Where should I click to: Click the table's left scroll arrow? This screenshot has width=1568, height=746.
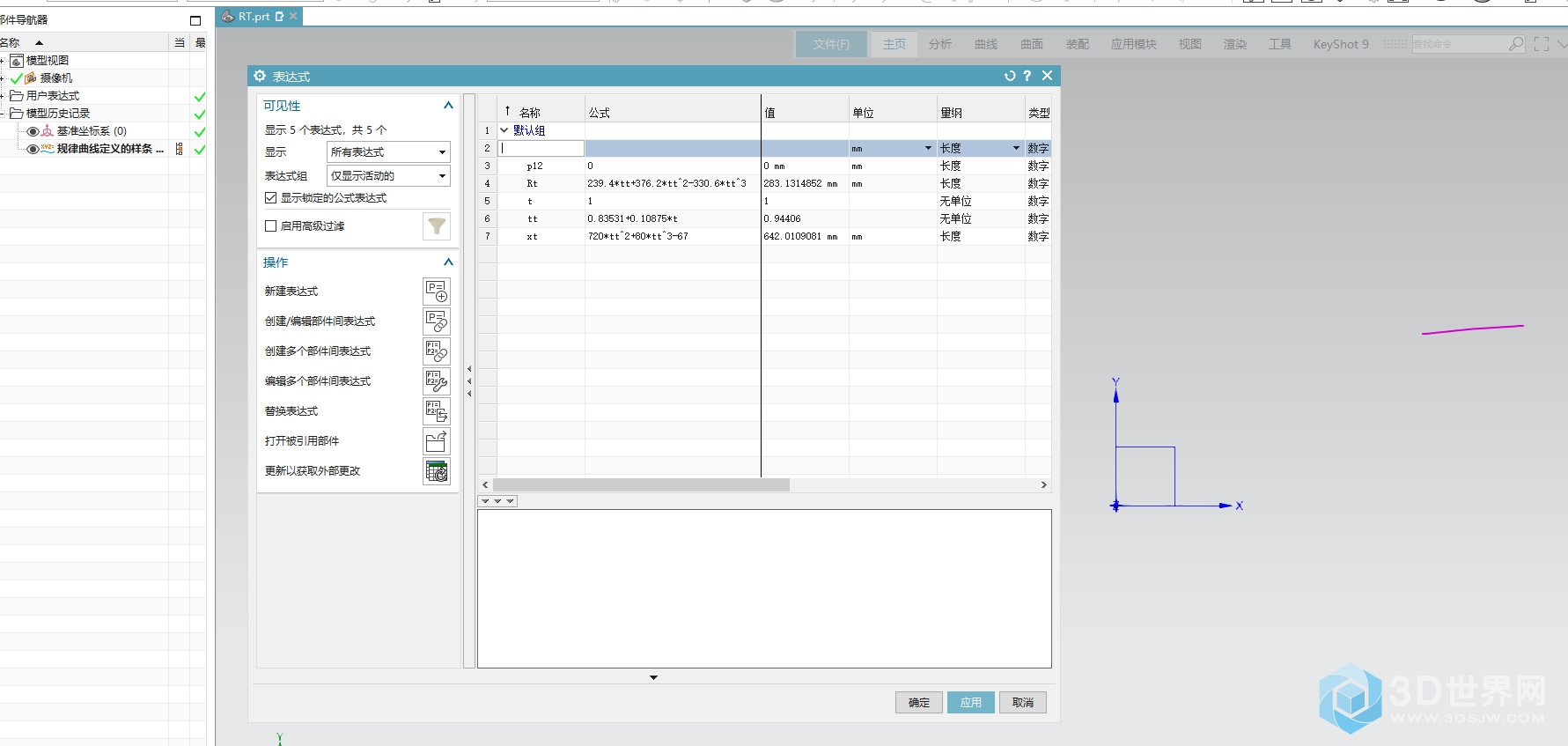(485, 484)
